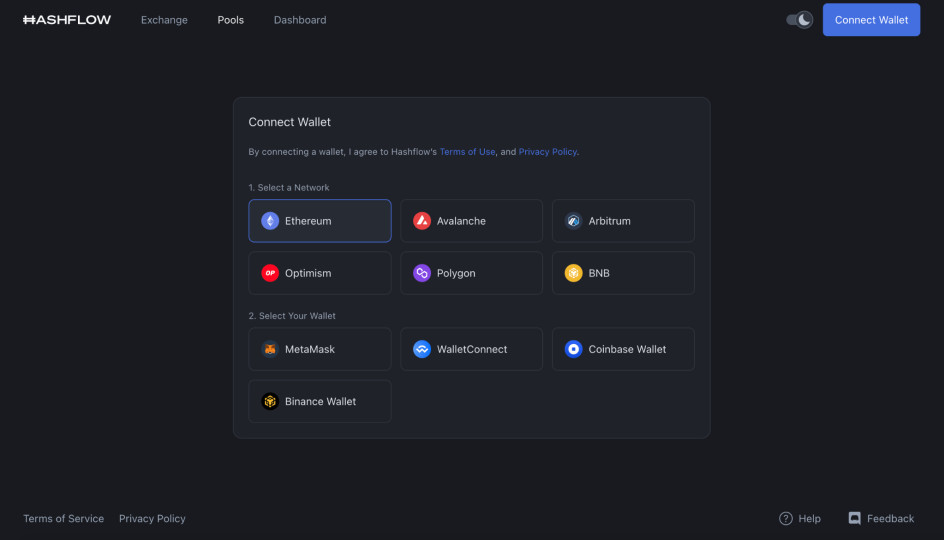Click the 'Connect Wallet' dialog heading
Viewport: 944px width, 540px height.
290,122
